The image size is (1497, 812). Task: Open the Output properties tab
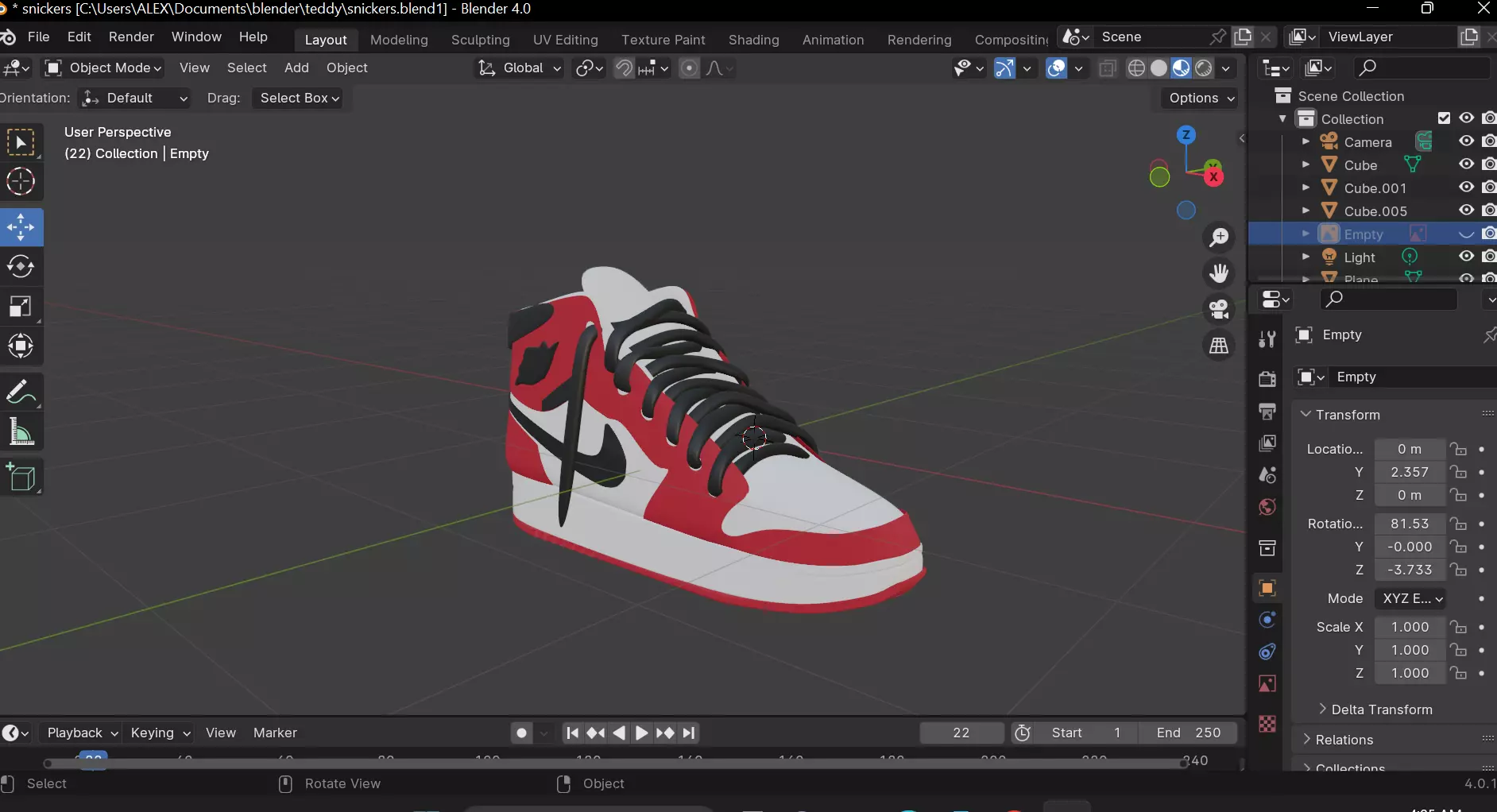coord(1267,411)
